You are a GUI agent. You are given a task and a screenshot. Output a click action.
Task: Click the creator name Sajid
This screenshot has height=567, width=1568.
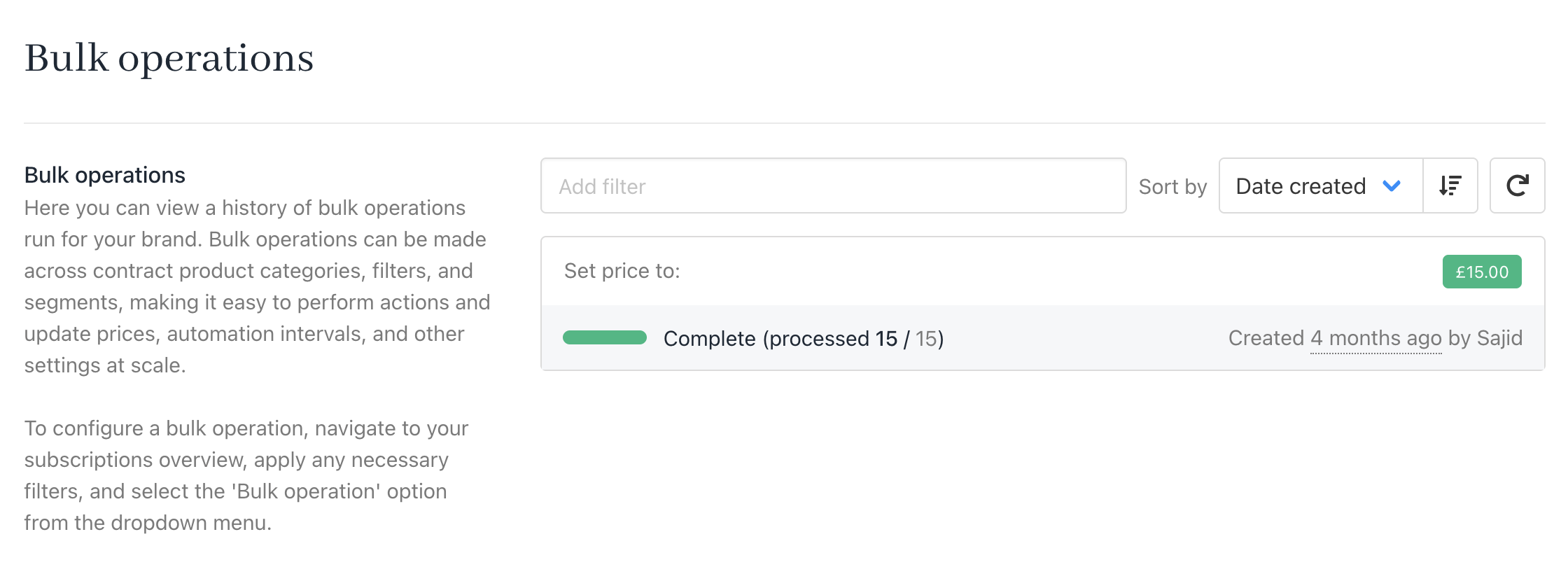[1499, 338]
